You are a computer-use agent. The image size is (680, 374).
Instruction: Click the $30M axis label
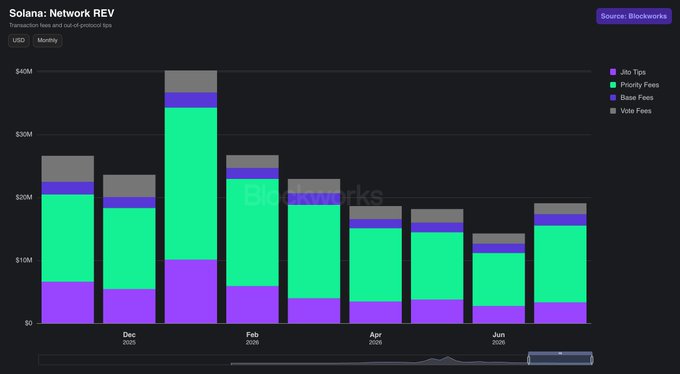click(x=24, y=135)
